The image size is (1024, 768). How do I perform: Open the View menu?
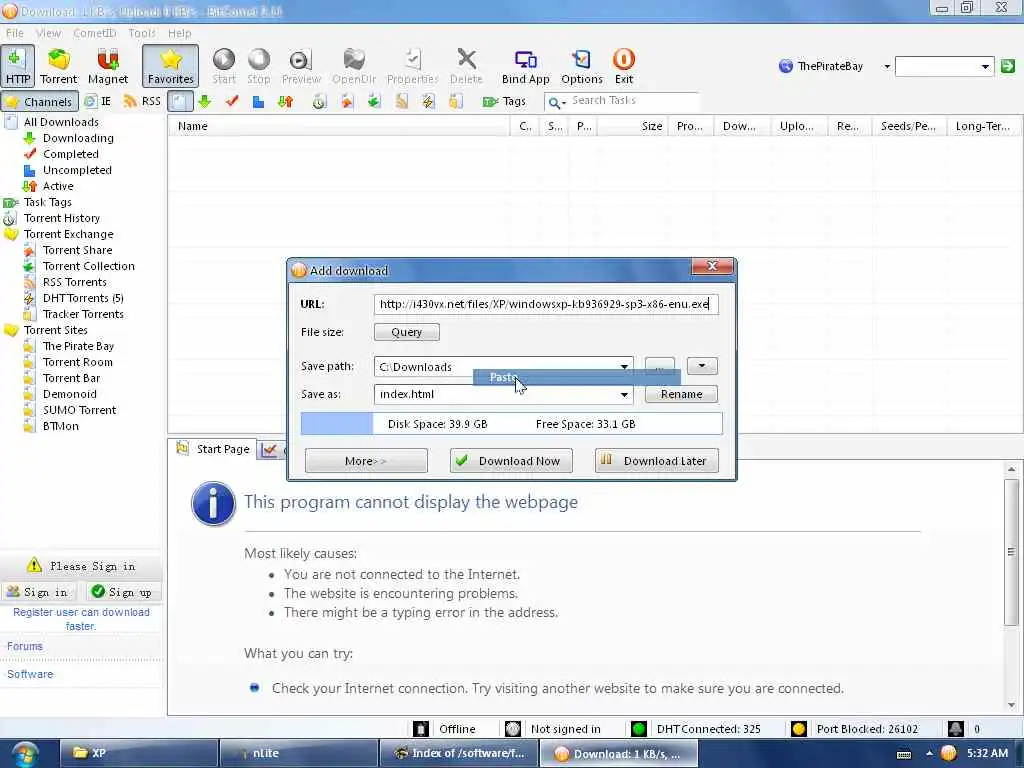[x=48, y=33]
